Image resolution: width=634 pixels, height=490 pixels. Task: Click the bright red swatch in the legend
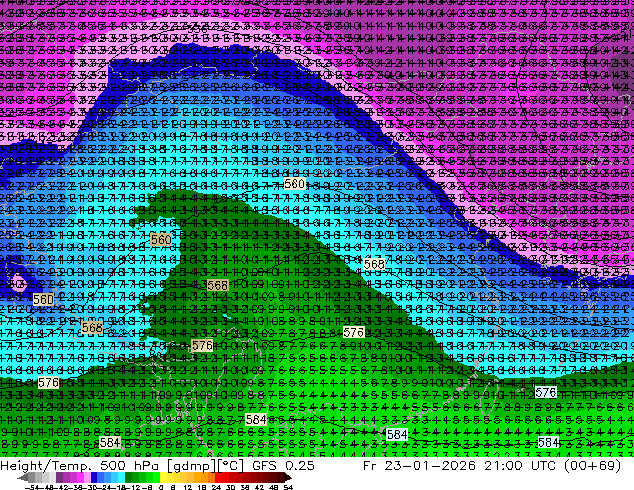[218, 477]
